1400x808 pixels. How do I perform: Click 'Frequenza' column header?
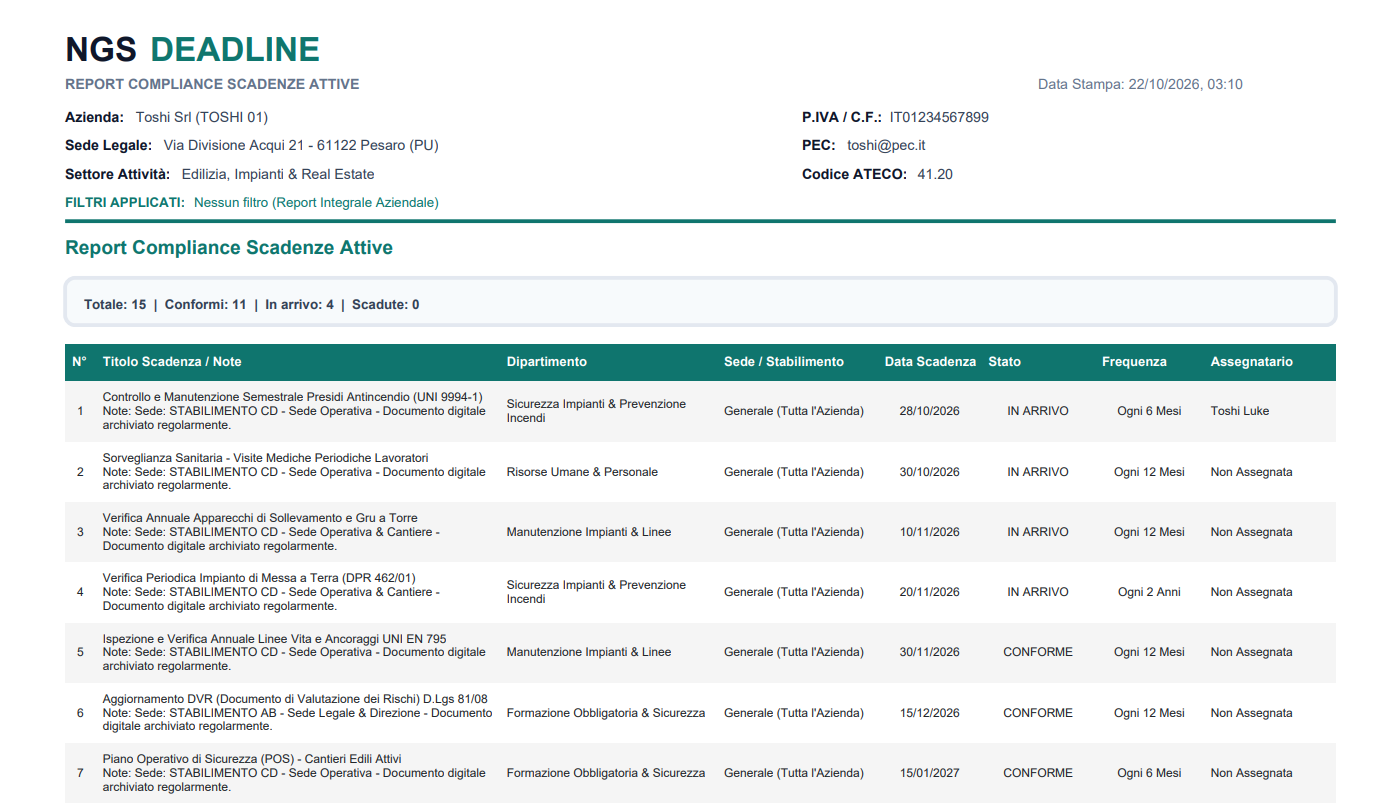click(x=1134, y=362)
